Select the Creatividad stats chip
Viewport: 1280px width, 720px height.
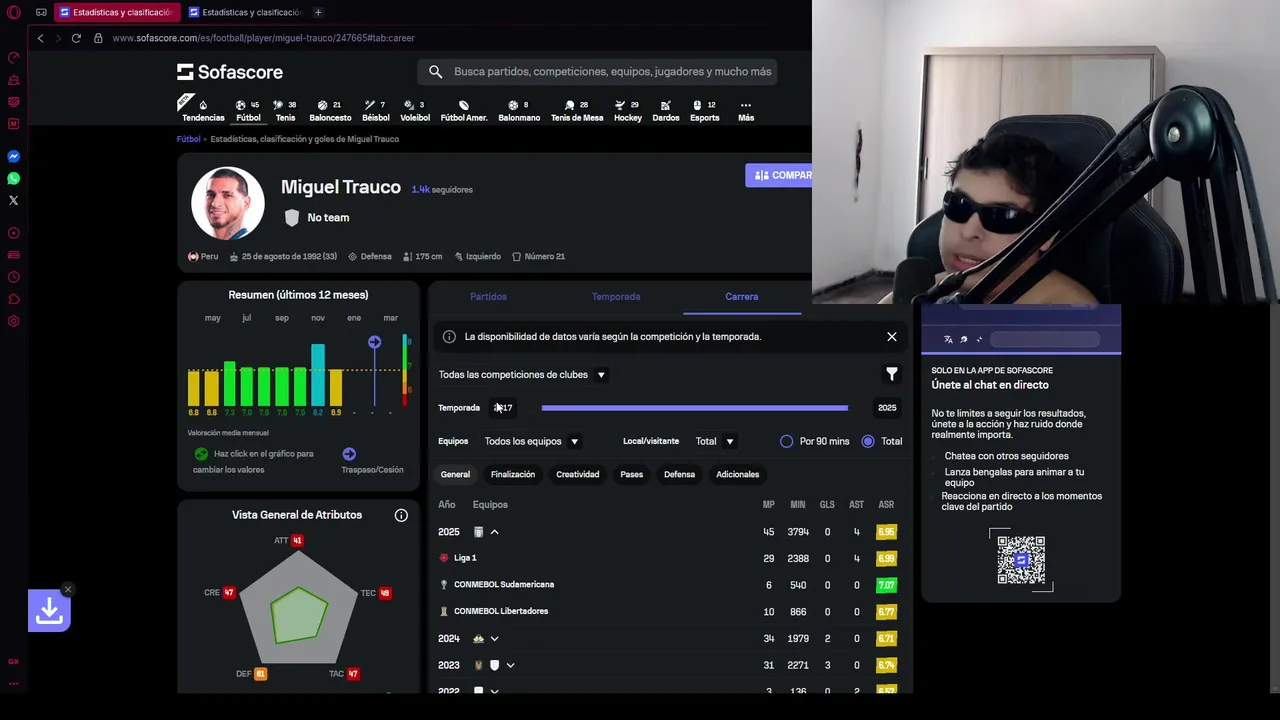click(578, 474)
